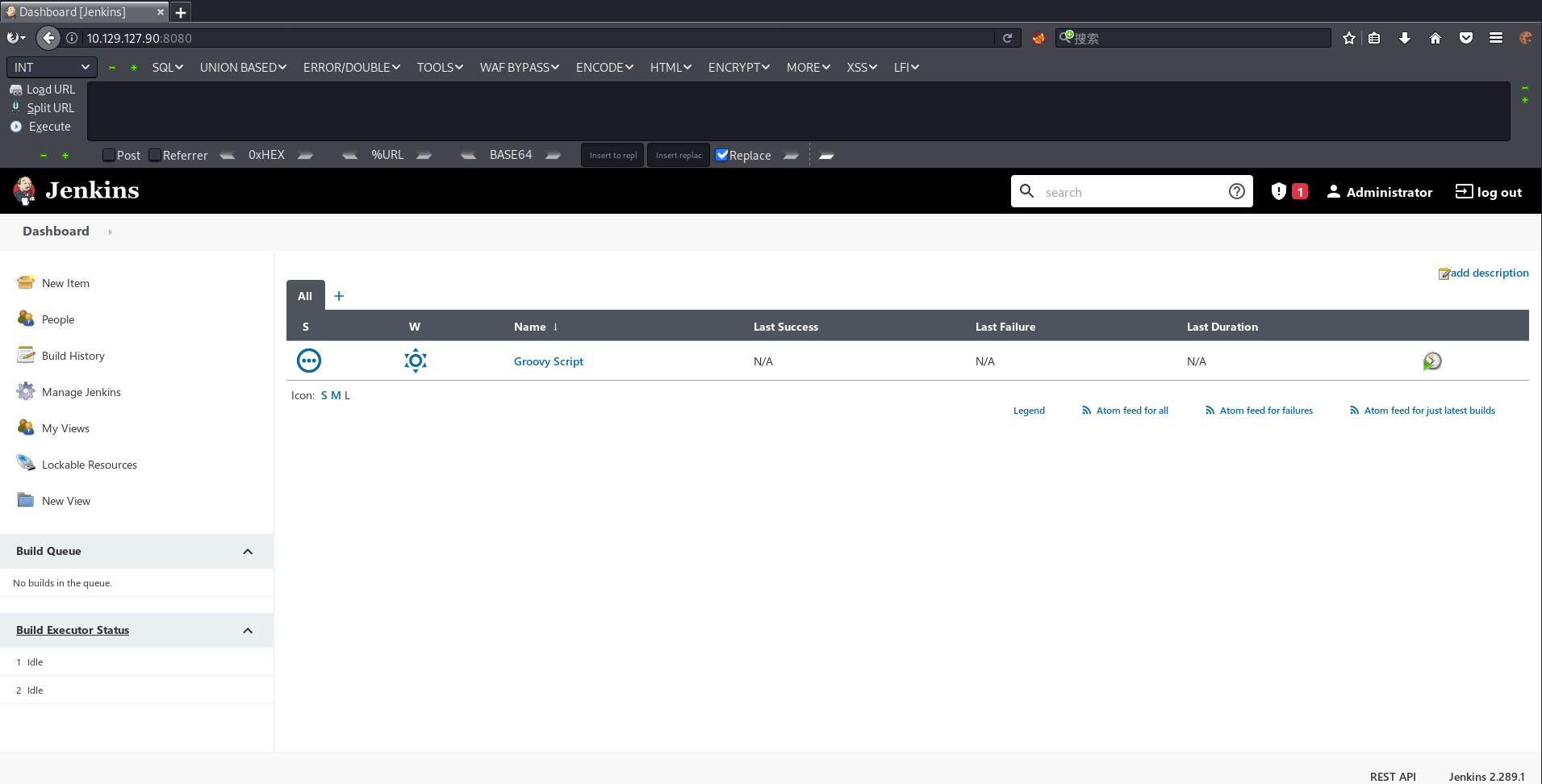Uncheck the Replace checkbox

point(721,155)
